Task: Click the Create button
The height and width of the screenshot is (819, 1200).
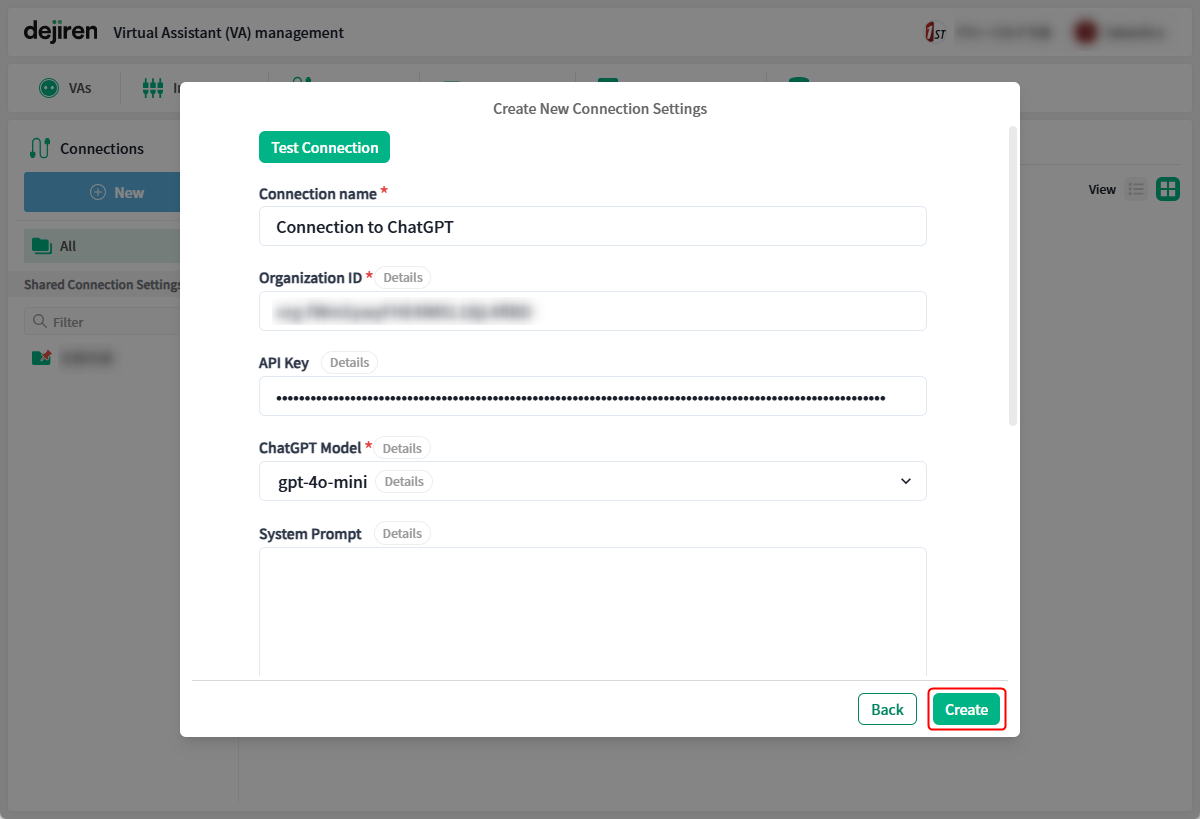Action: coord(967,709)
